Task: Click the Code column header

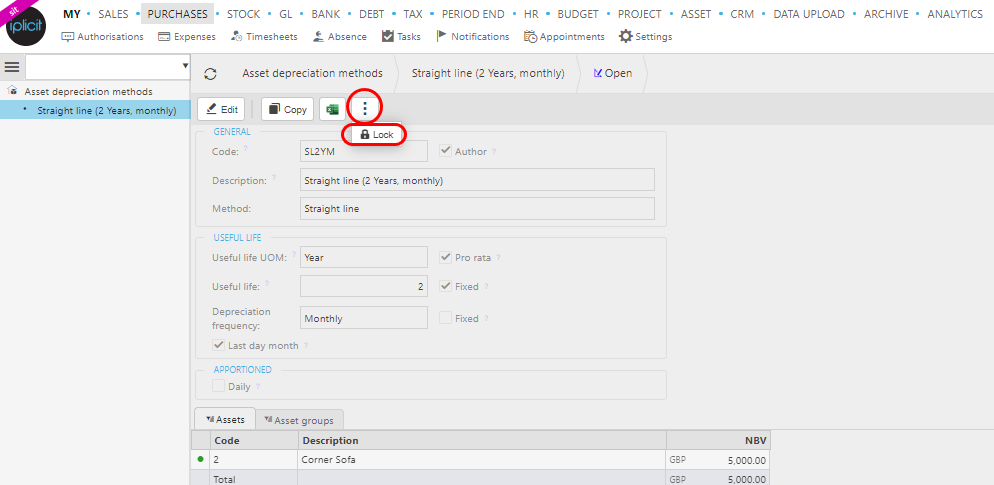Action: click(x=255, y=440)
